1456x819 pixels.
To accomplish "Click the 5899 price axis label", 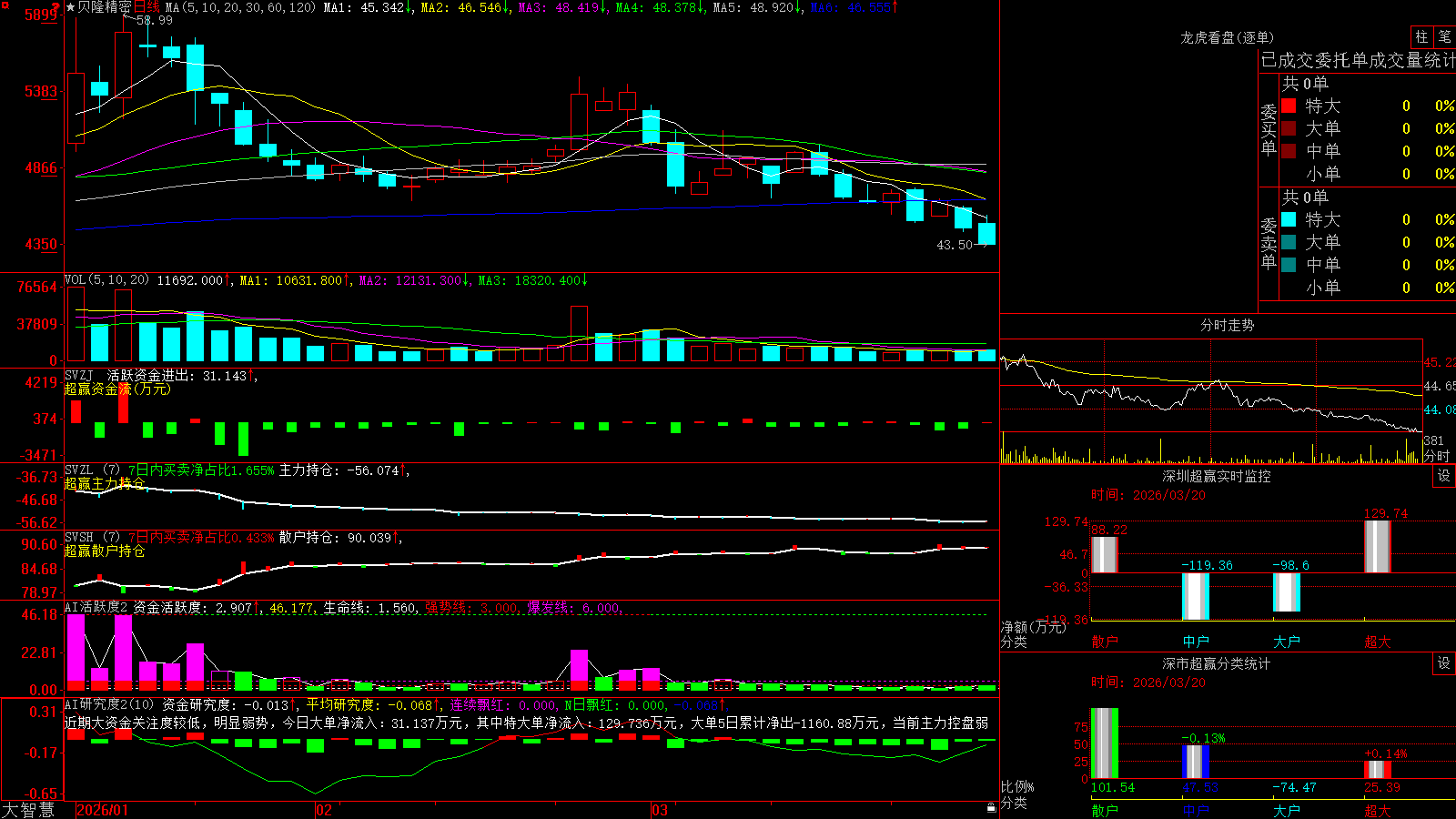I will (x=40, y=15).
